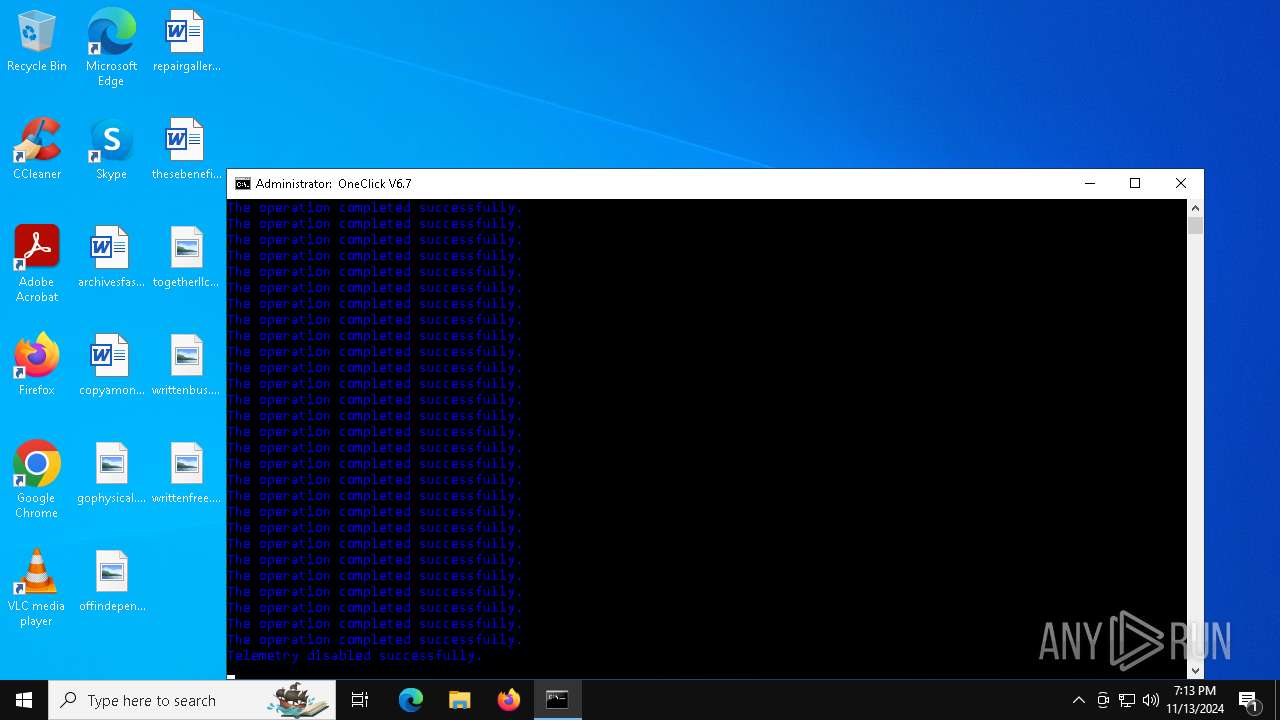This screenshot has width=1280, height=720.
Task: Click the 'Telemetry disabled successfully.' line
Action: [x=355, y=656]
